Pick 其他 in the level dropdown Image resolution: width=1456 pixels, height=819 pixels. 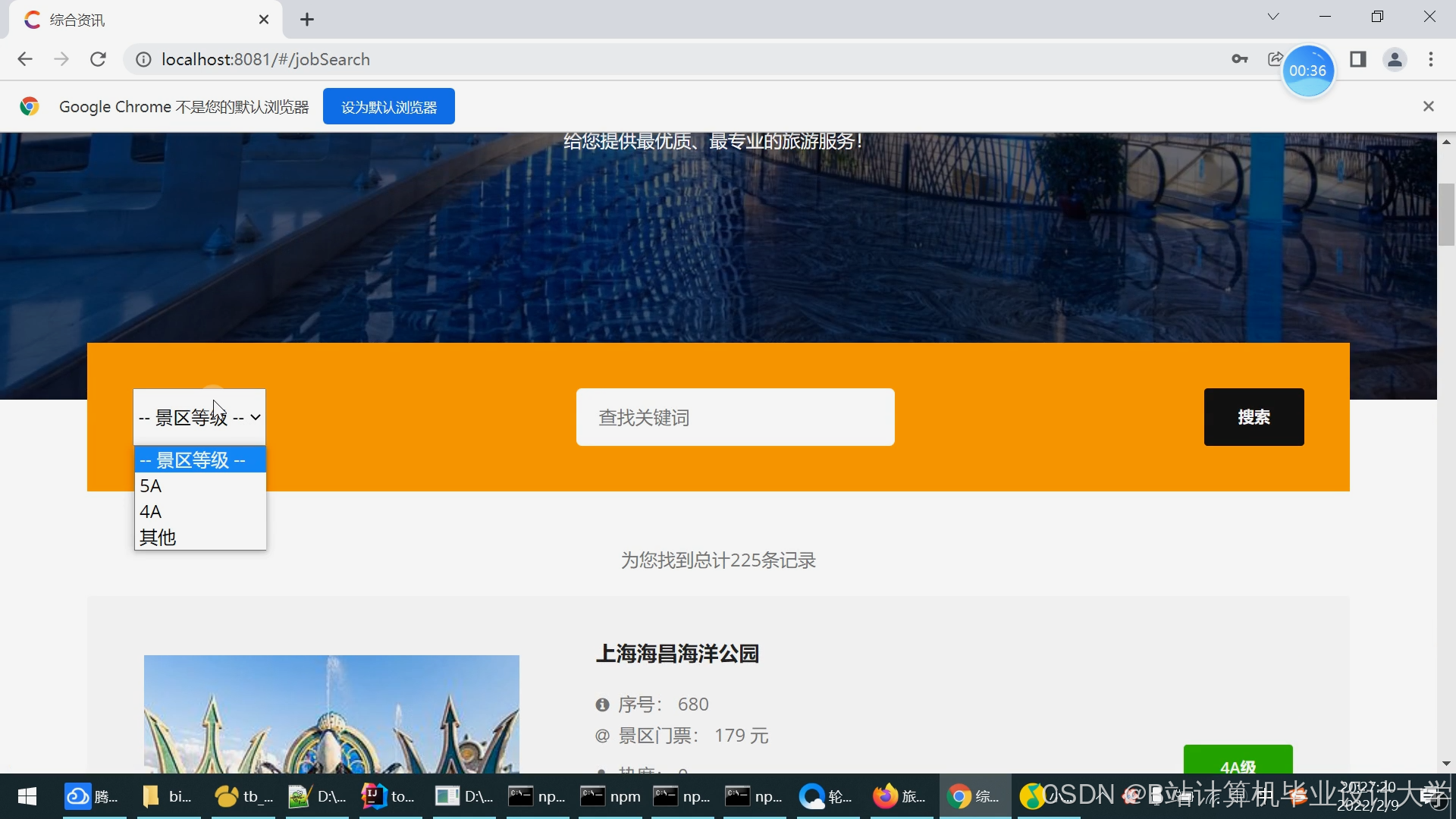pos(199,538)
